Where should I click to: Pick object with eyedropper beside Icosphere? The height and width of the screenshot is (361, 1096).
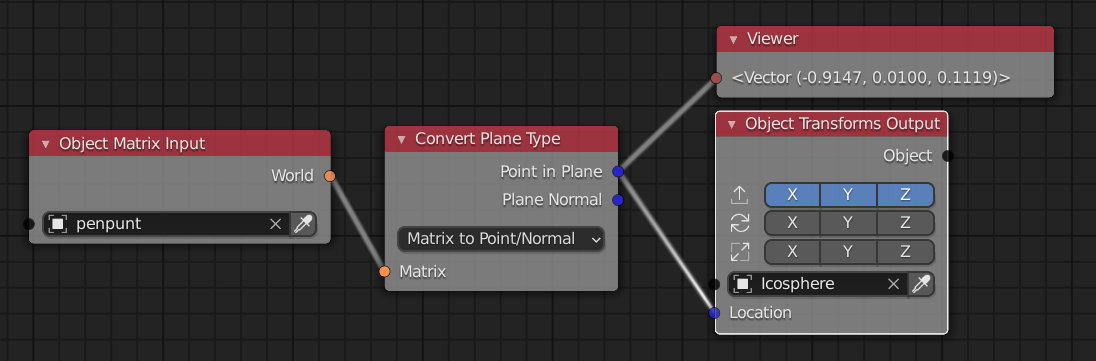(x=921, y=284)
